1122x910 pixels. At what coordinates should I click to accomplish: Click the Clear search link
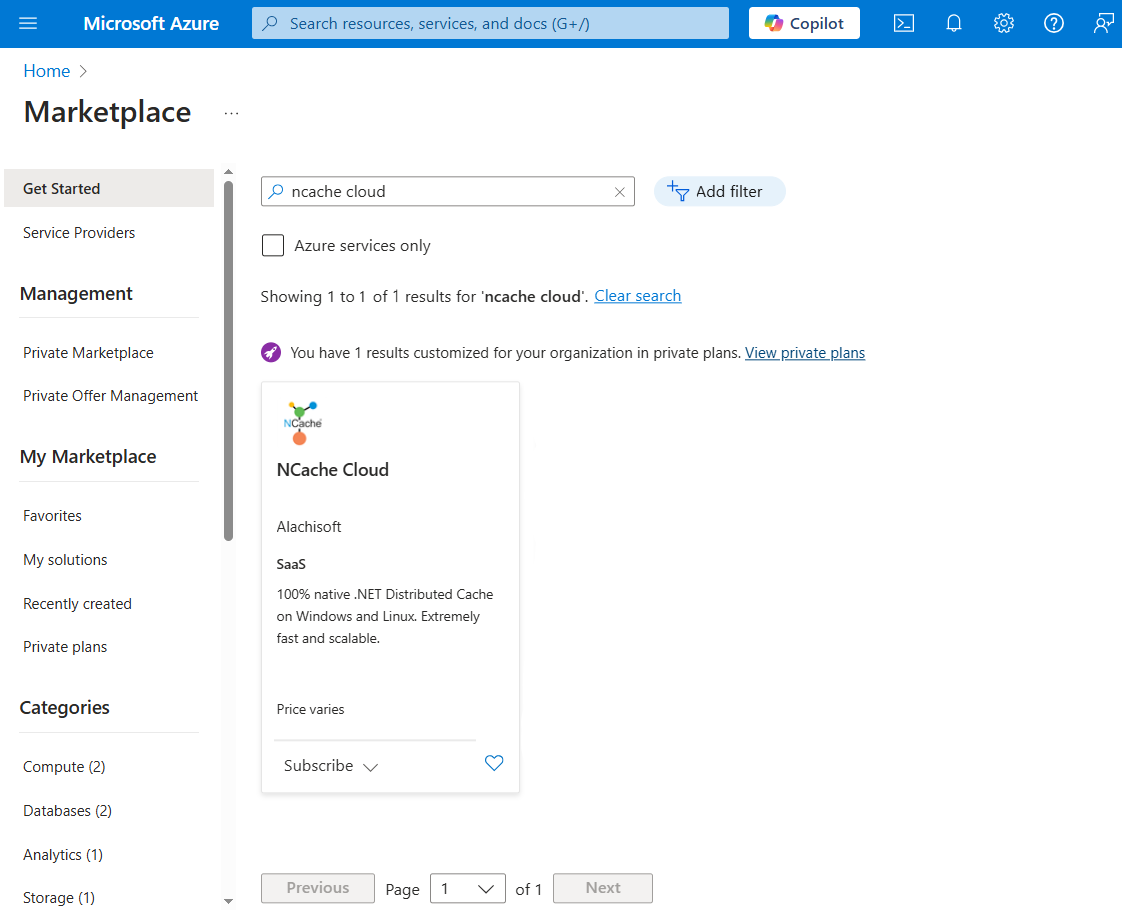click(638, 296)
